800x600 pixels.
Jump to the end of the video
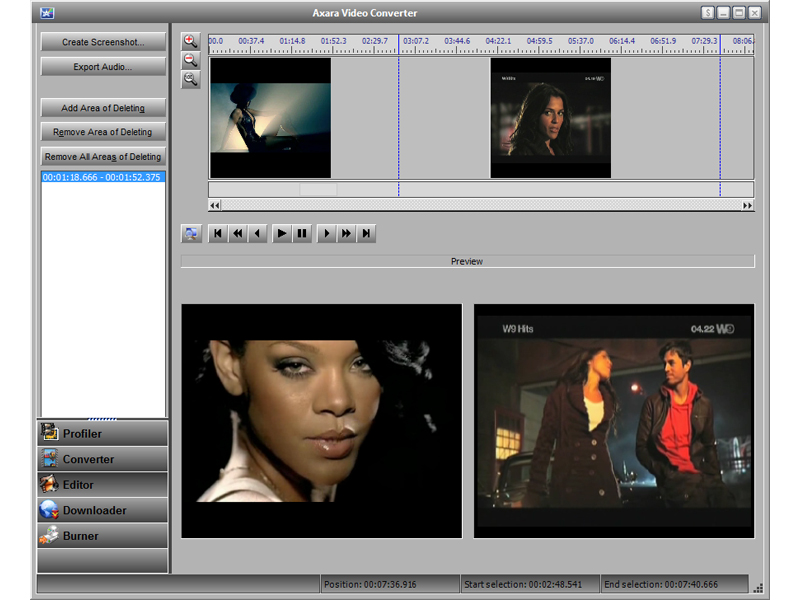tap(366, 234)
